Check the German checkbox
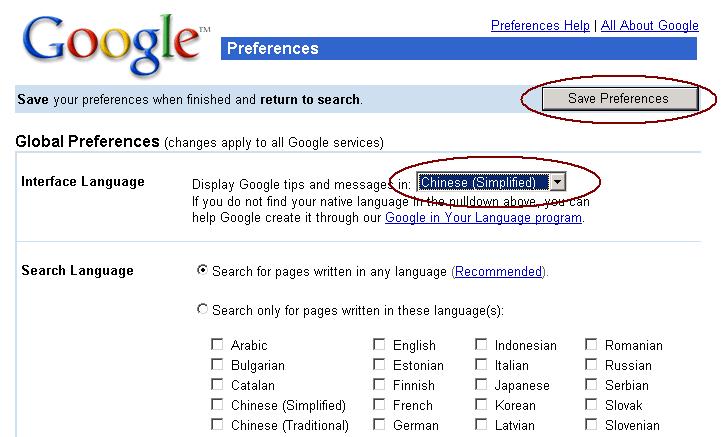 pyautogui.click(x=379, y=424)
